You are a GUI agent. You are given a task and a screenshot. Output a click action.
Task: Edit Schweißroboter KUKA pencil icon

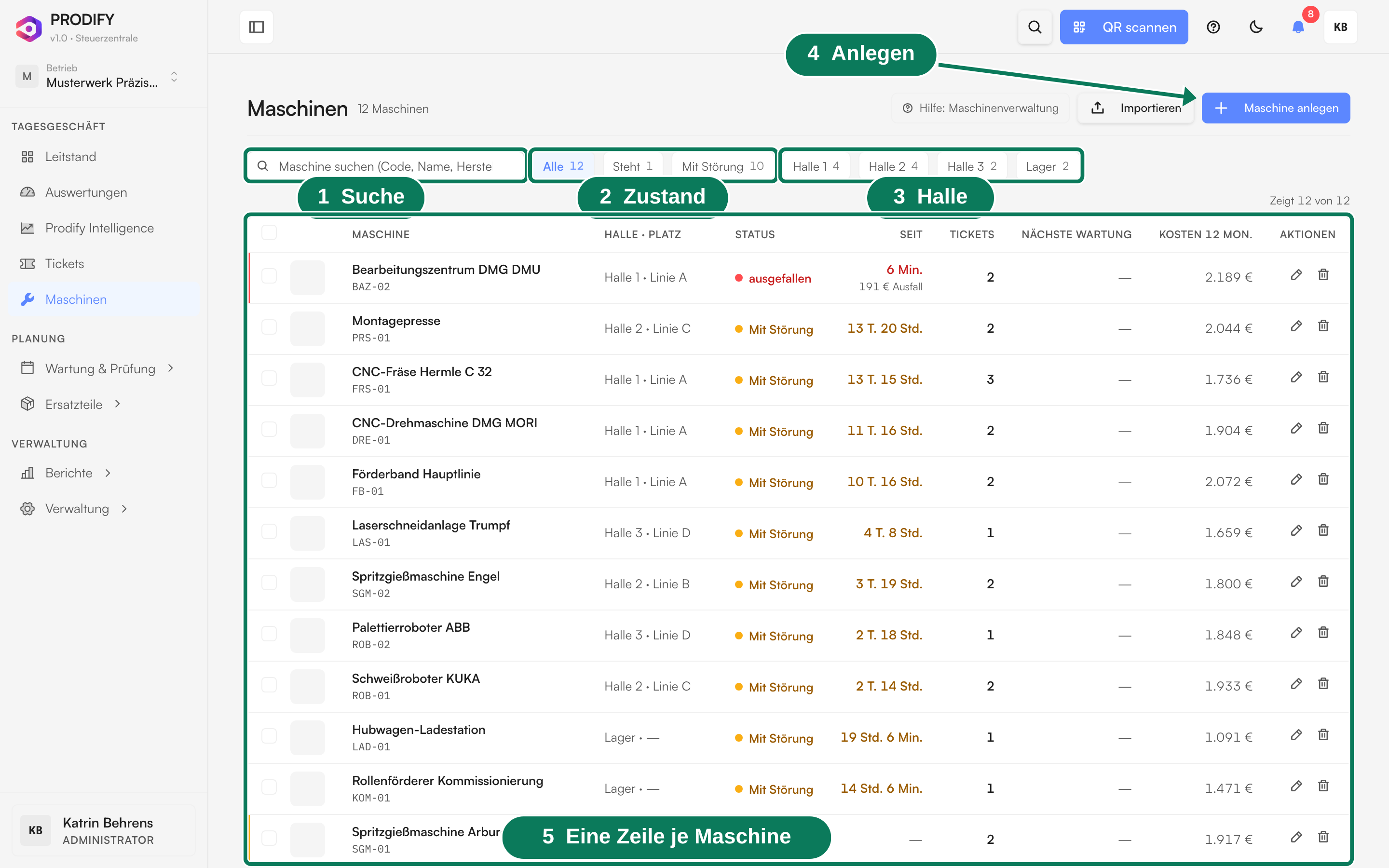pyautogui.click(x=1296, y=684)
